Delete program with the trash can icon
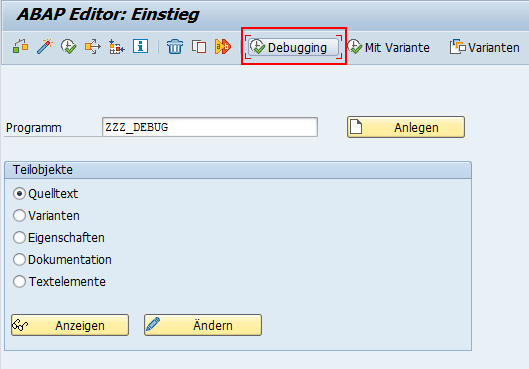The width and height of the screenshot is (529, 369). click(x=175, y=46)
